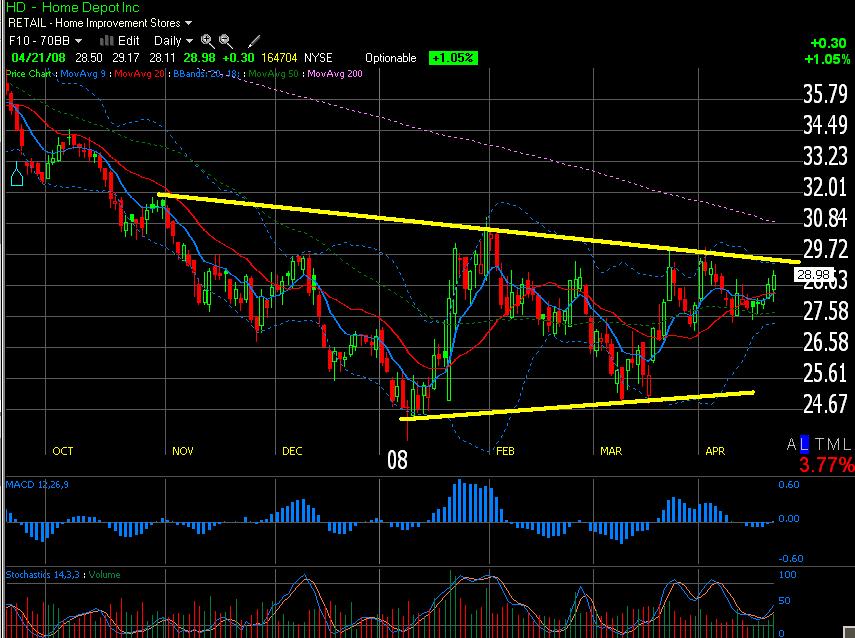
Task: Click the FEB month label
Action: tap(505, 451)
